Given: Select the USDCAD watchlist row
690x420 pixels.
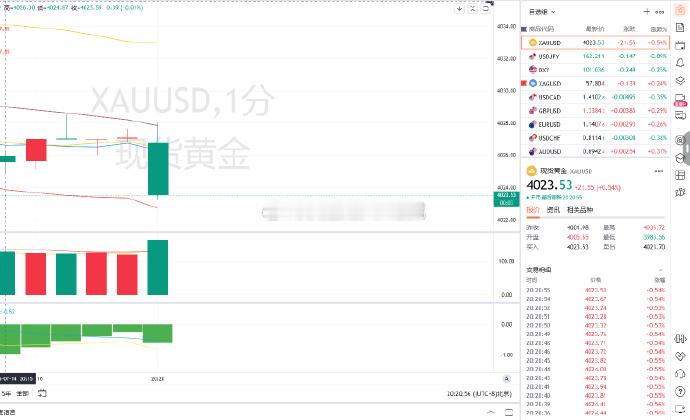Looking at the screenshot, I should [x=595, y=97].
